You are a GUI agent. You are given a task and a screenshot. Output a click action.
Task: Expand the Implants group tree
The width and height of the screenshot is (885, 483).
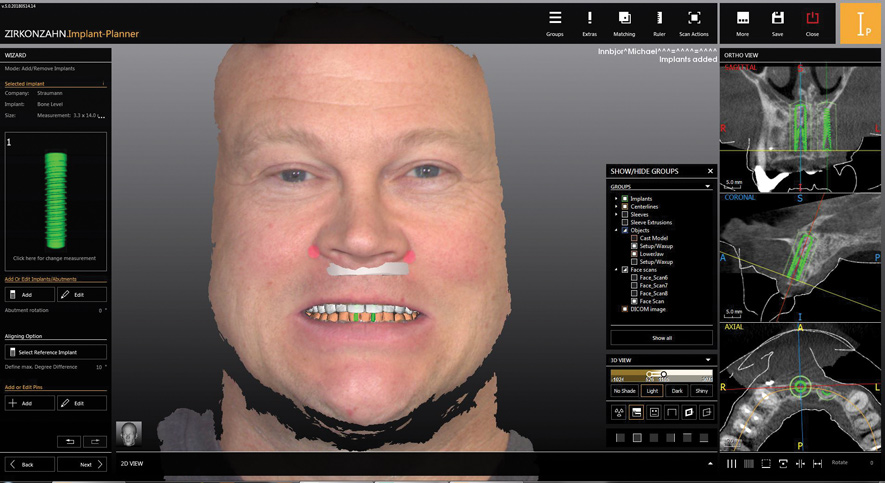coord(617,199)
